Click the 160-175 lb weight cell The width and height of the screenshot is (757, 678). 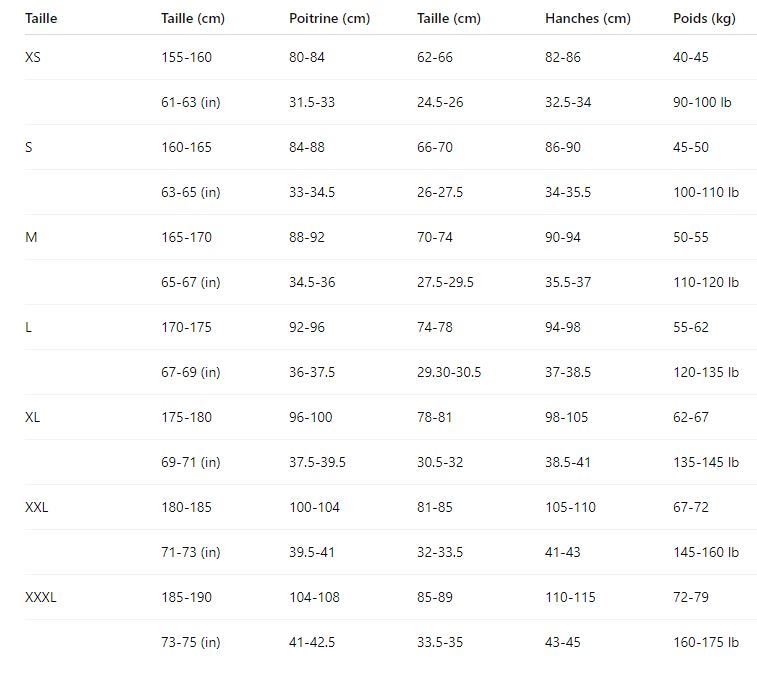706,642
